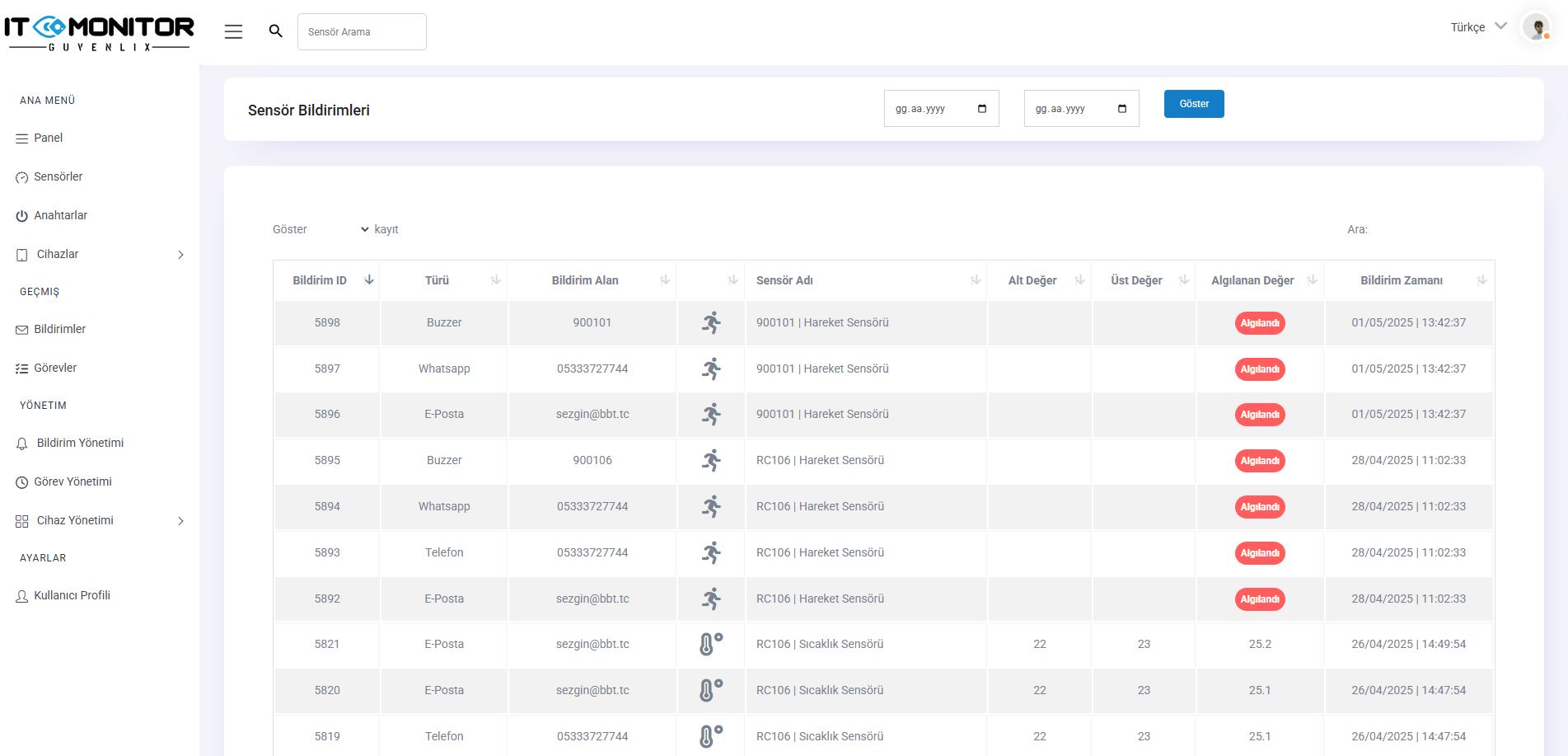Open the records-per-page Göster dropdown
Viewport: 1568px width, 756px height.
(x=341, y=229)
